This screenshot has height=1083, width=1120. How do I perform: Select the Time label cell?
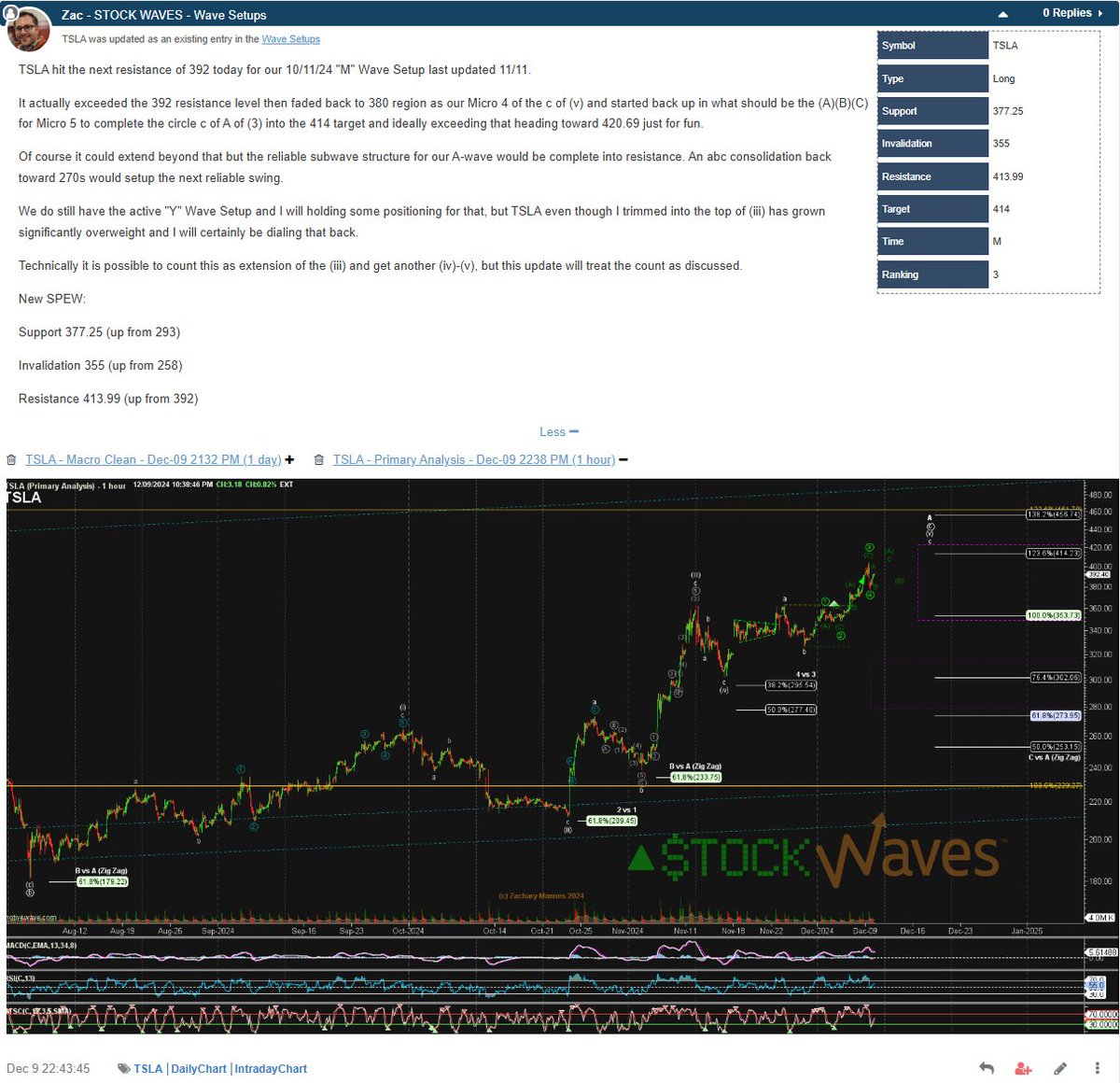[933, 242]
